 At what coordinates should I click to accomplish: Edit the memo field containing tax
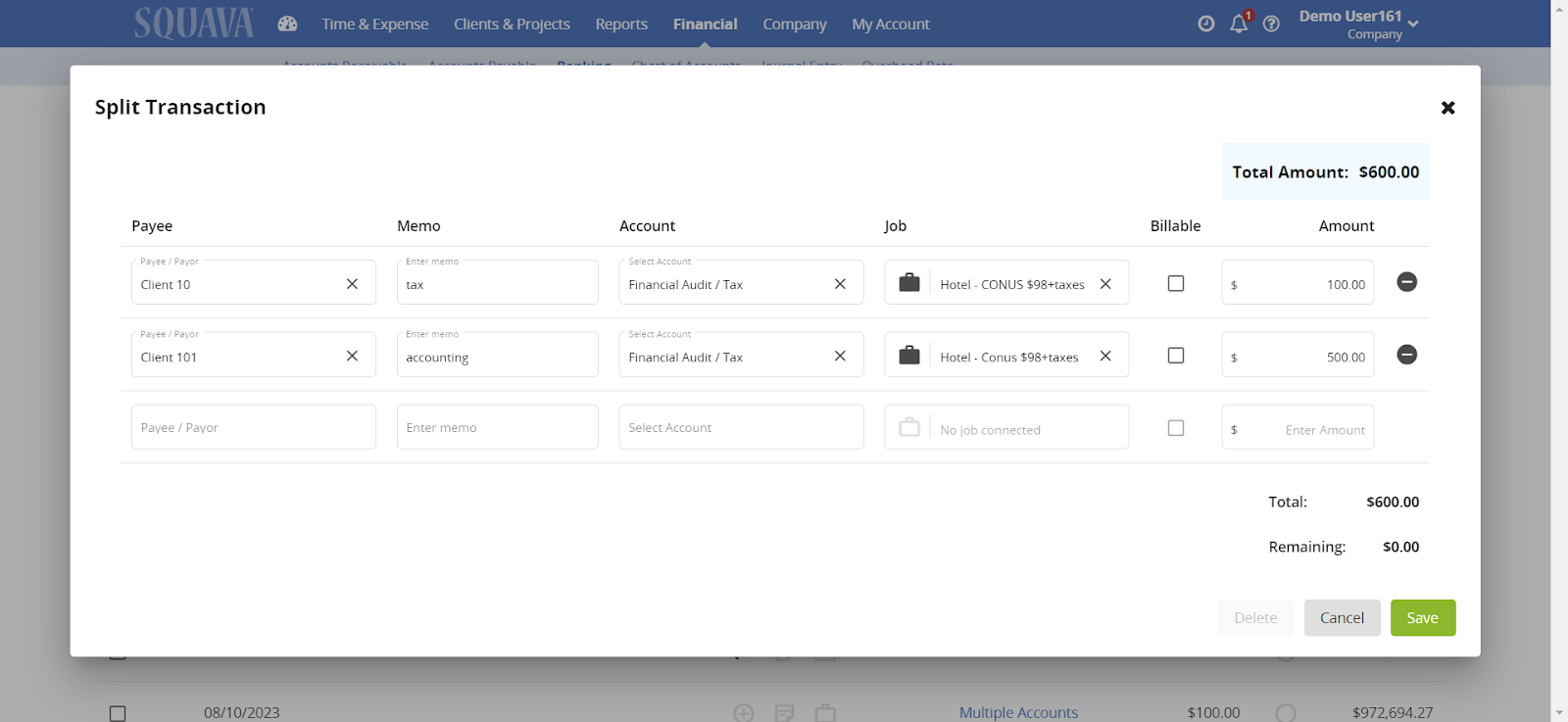tap(498, 282)
